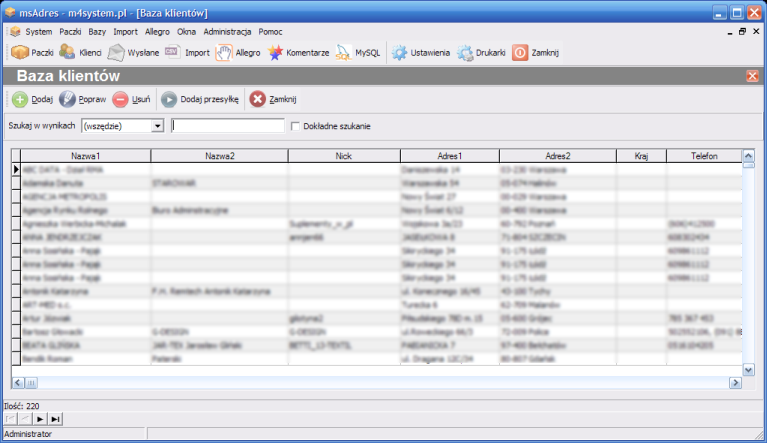This screenshot has width=767, height=443.
Task: Click the table's vertical scrollbar down arrow
Action: pyautogui.click(x=748, y=370)
